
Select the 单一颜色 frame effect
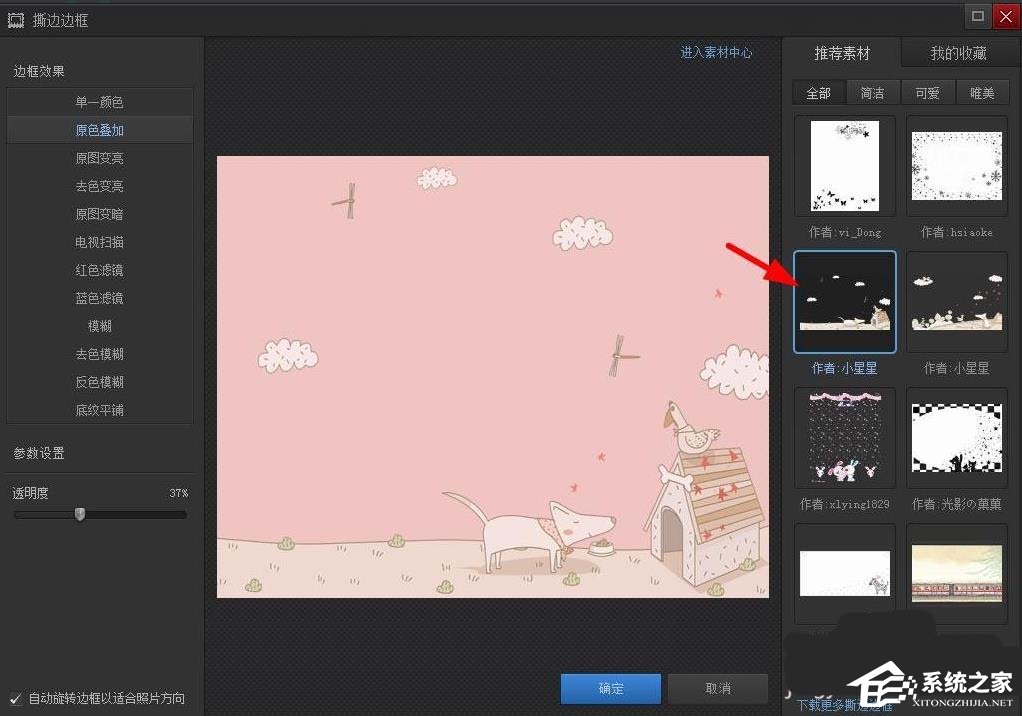click(99, 101)
